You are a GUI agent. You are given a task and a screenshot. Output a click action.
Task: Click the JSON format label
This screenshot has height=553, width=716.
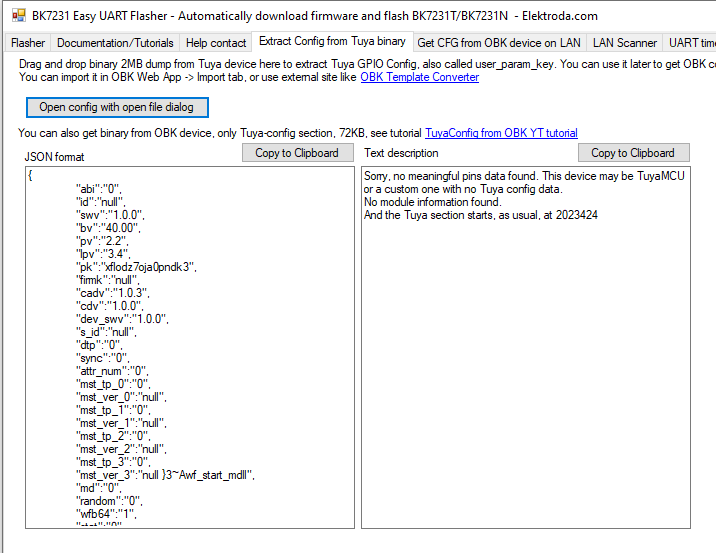point(54,157)
